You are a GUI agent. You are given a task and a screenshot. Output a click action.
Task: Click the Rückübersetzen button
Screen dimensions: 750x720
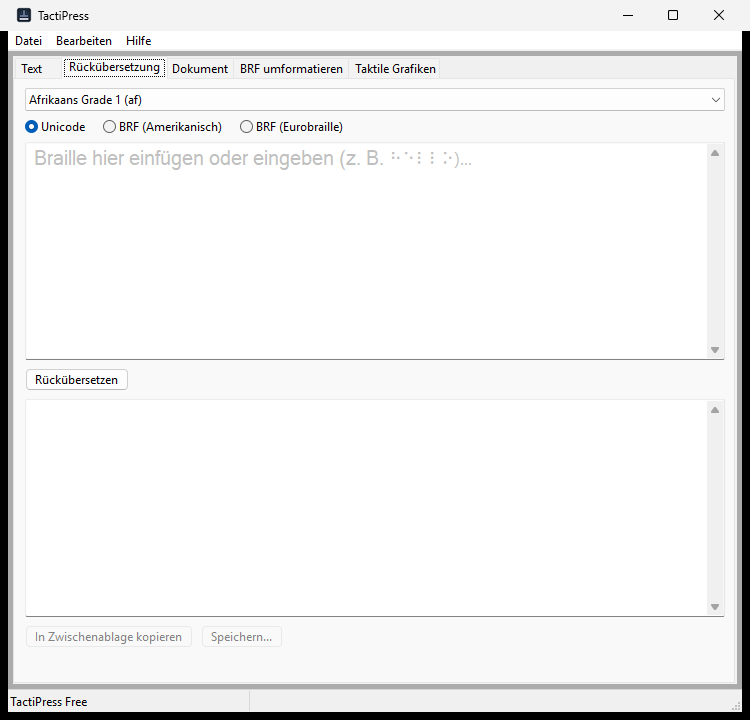[77, 380]
